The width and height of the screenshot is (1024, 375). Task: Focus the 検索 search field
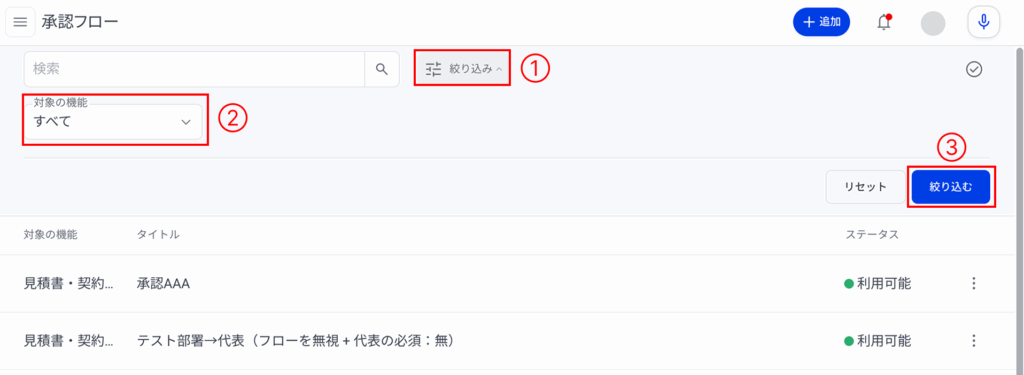tap(194, 69)
